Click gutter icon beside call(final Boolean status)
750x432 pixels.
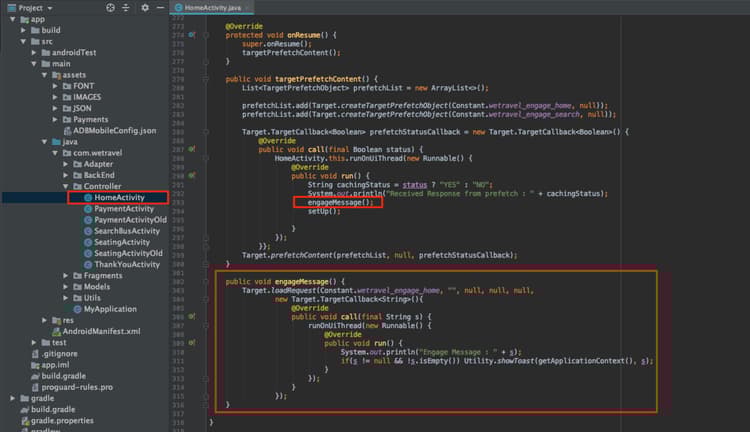point(192,149)
